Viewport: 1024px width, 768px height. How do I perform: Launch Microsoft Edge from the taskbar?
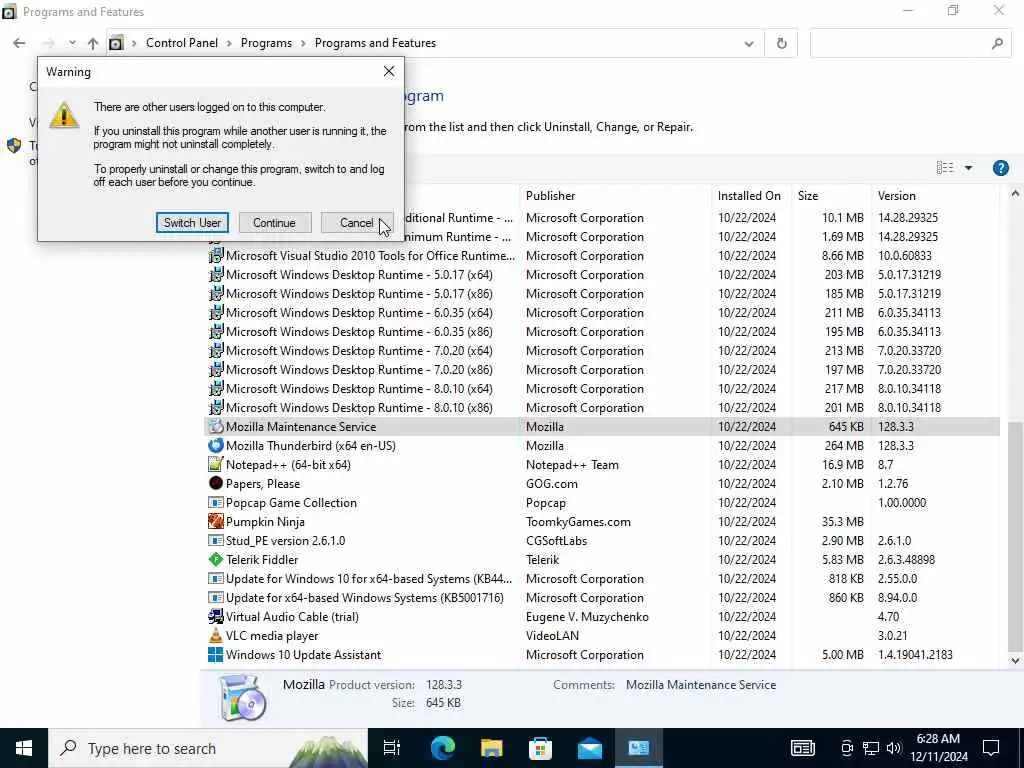pos(442,748)
